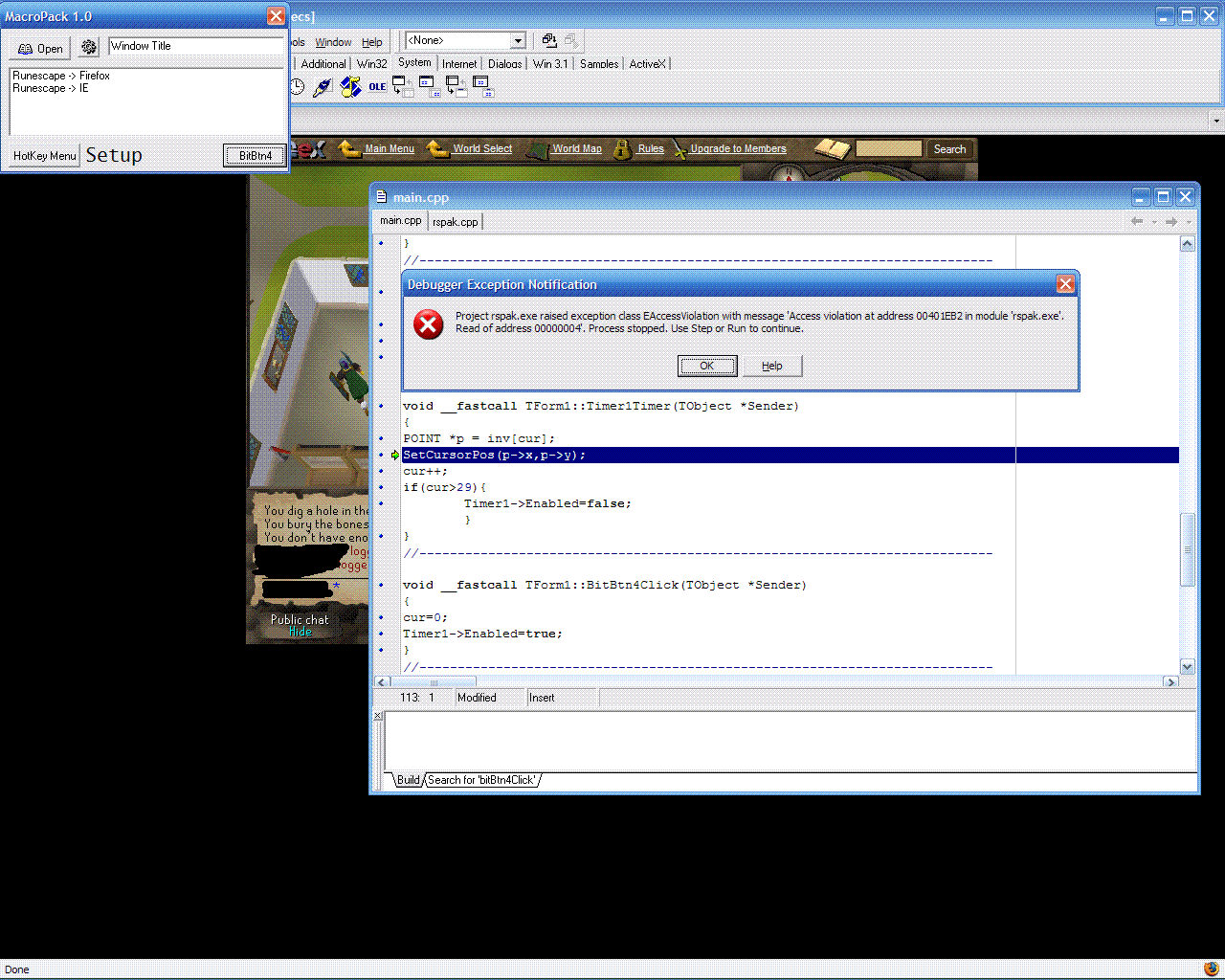1225x980 pixels.
Task: Close the Debugger Exception Notification dialog
Action: pos(1065,284)
